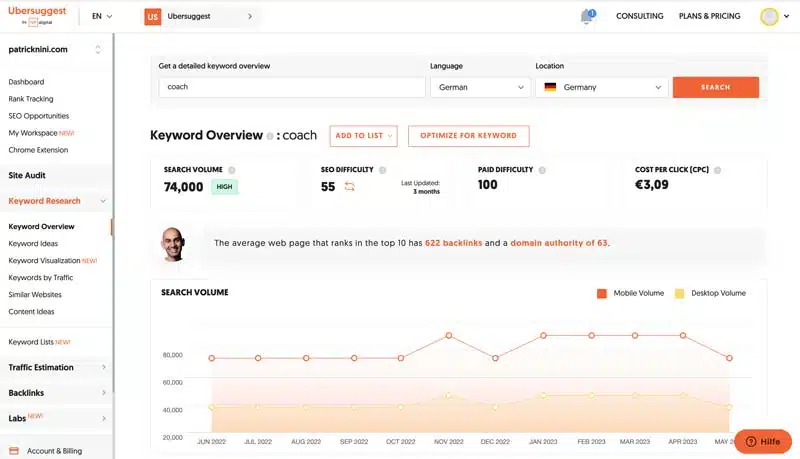The height and width of the screenshot is (459, 800).
Task: Open the EN language dropdown
Action: pos(102,16)
